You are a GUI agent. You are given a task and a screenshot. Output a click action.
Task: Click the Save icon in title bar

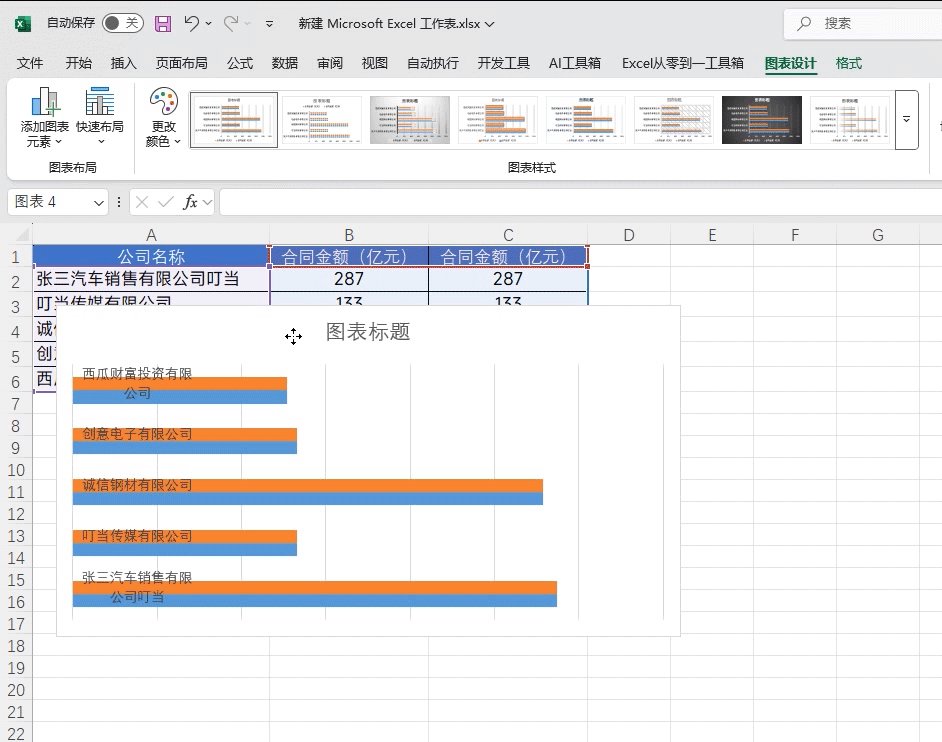[163, 23]
